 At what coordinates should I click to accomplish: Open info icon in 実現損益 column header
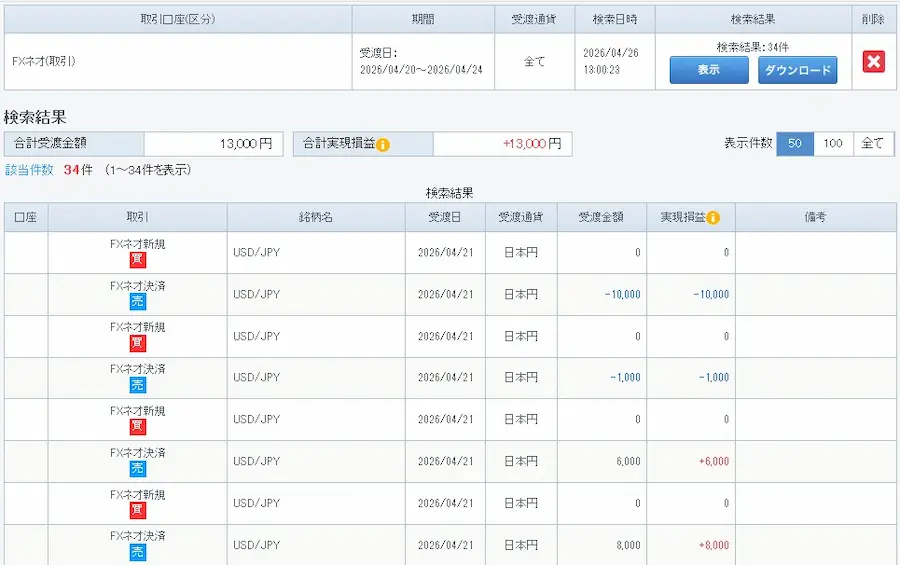[x=712, y=218]
